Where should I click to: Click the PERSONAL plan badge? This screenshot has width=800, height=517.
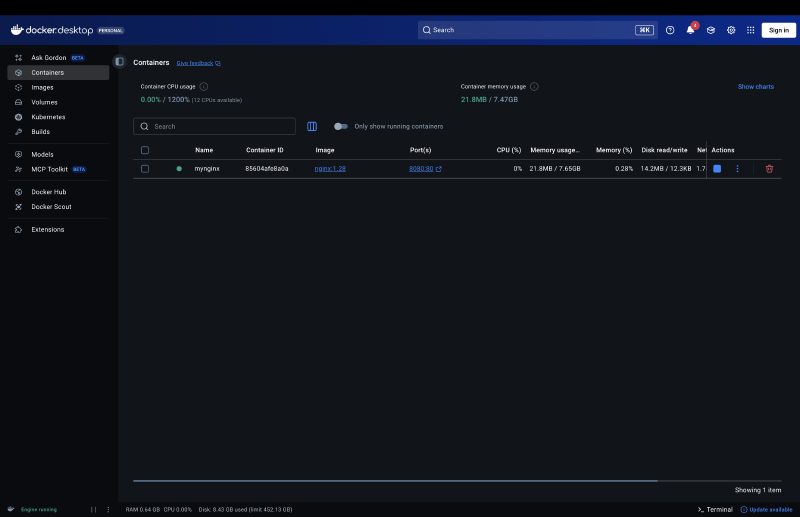pyautogui.click(x=111, y=30)
